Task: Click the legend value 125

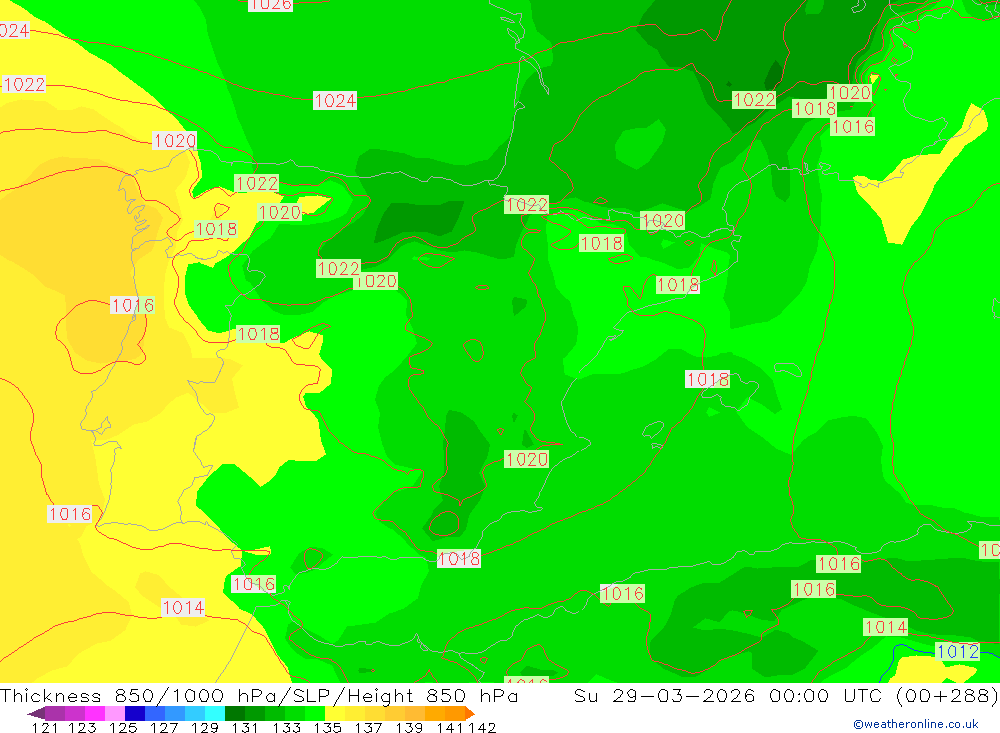Action: pyautogui.click(x=123, y=727)
